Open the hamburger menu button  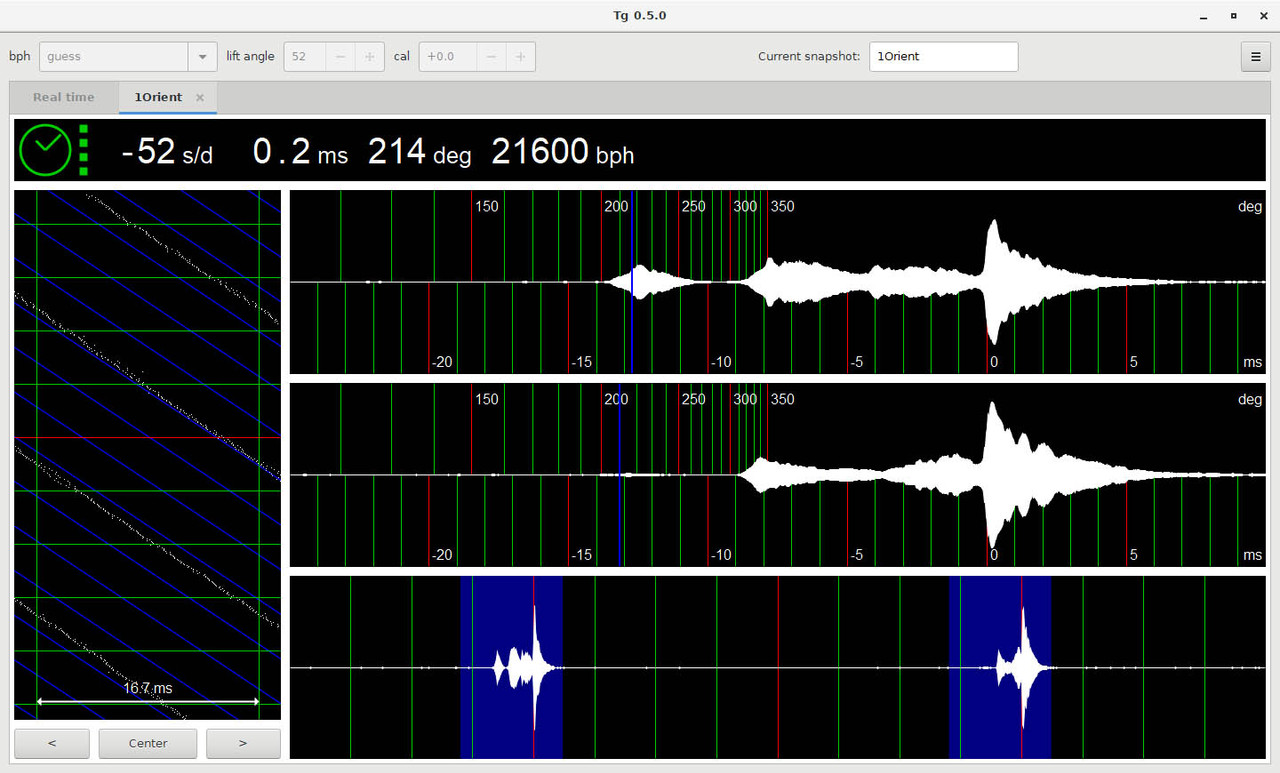pyautogui.click(x=1255, y=57)
